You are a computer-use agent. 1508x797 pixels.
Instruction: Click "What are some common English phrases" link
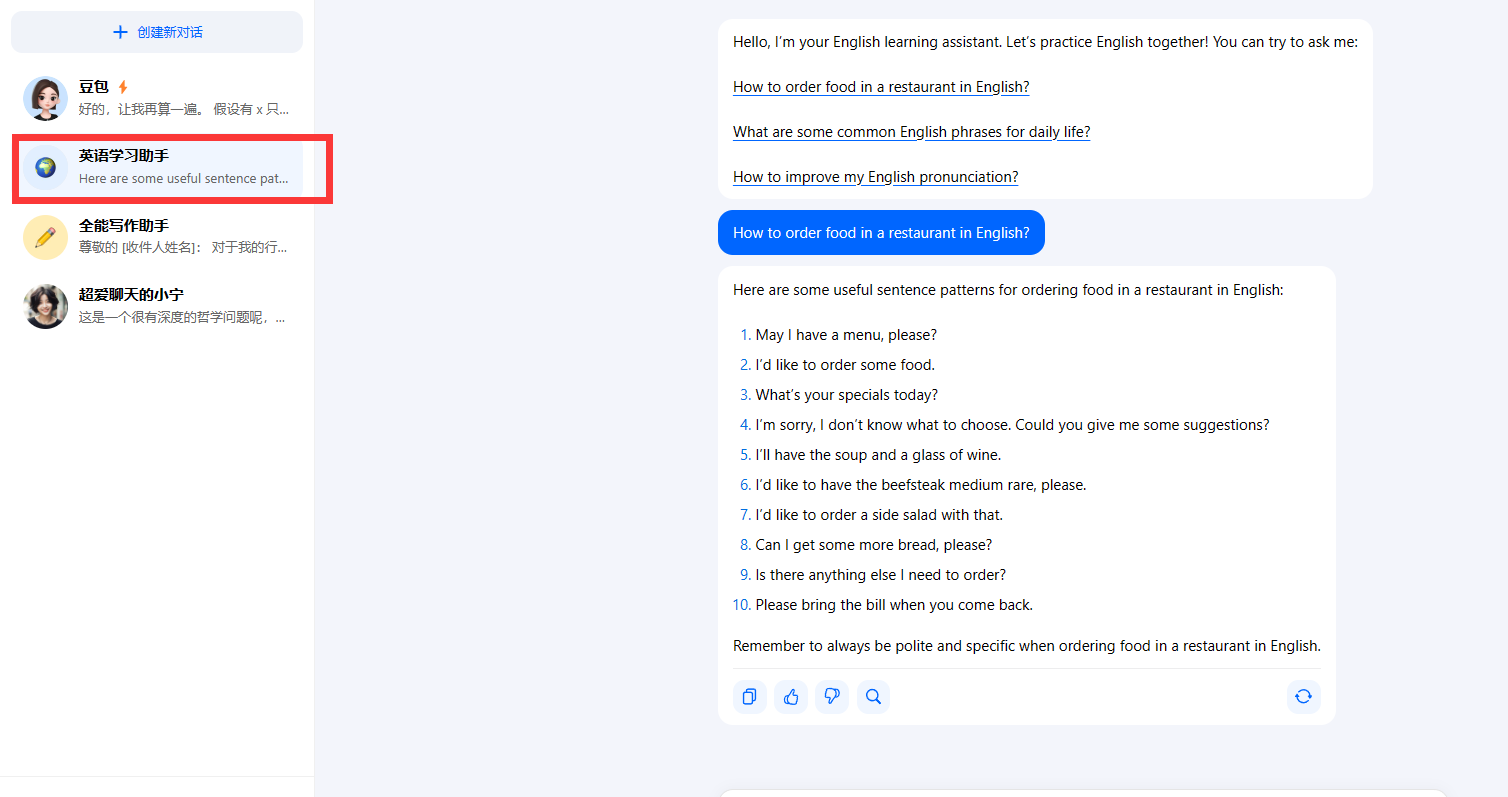pos(911,132)
